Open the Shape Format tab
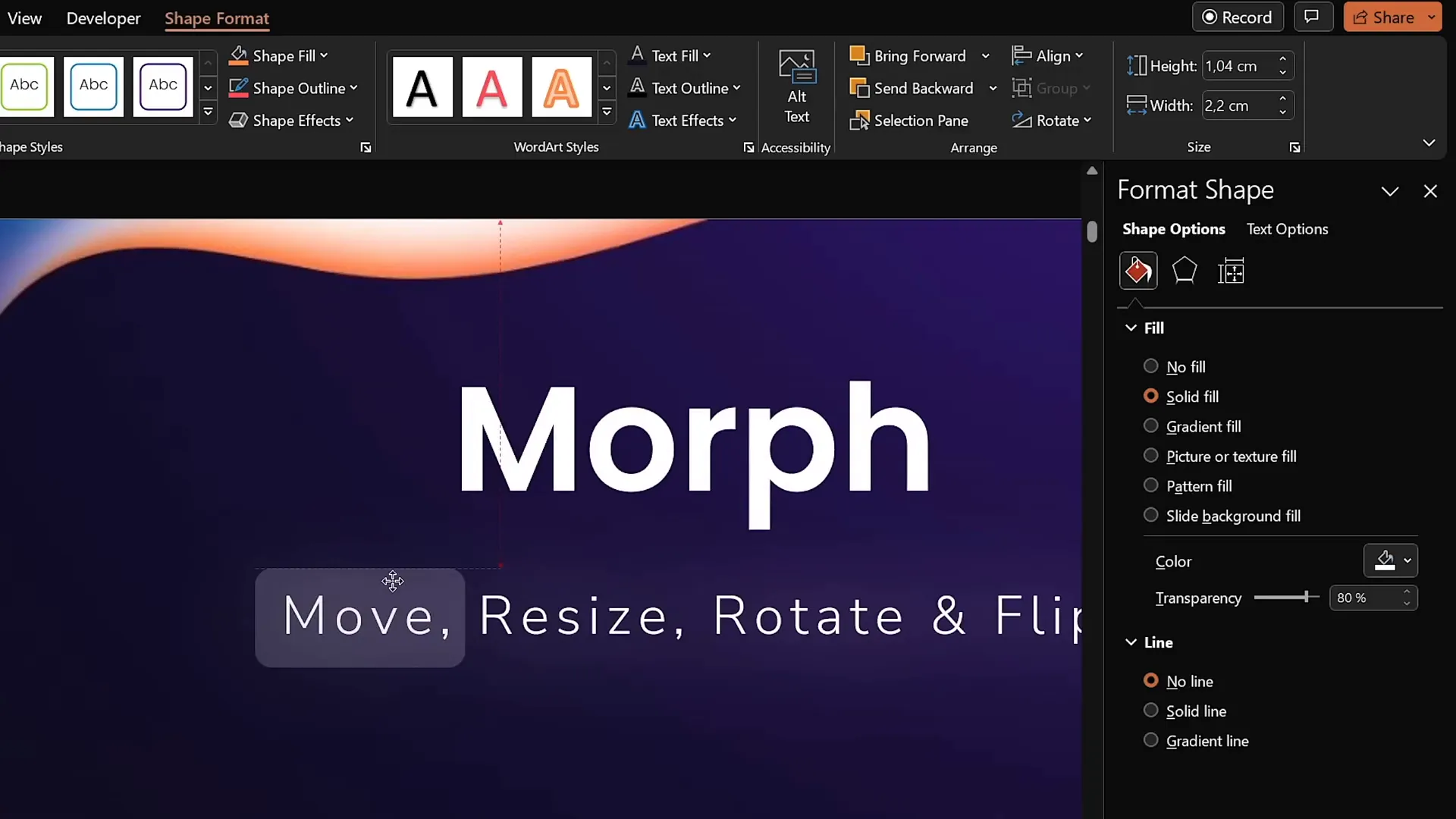The width and height of the screenshot is (1456, 819). pos(217,18)
